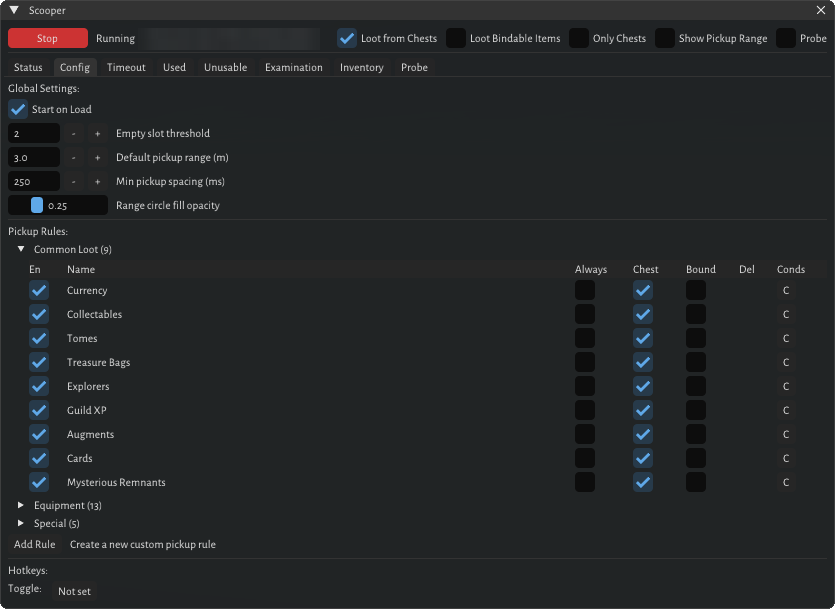Check Always for the Currency rule
Image resolution: width=835 pixels, height=609 pixels.
[x=585, y=290]
